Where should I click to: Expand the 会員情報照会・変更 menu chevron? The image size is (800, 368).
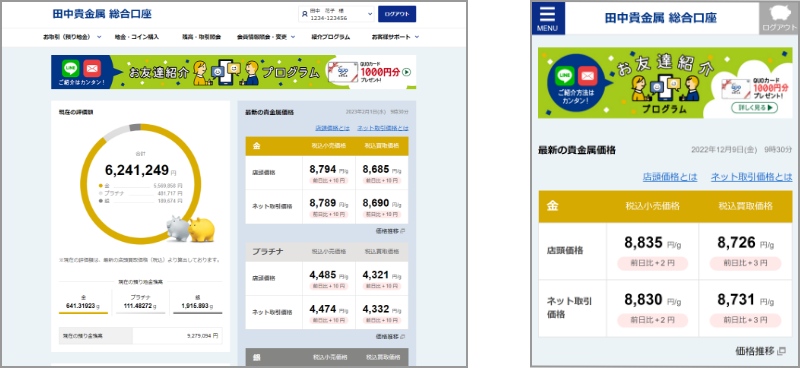point(292,37)
